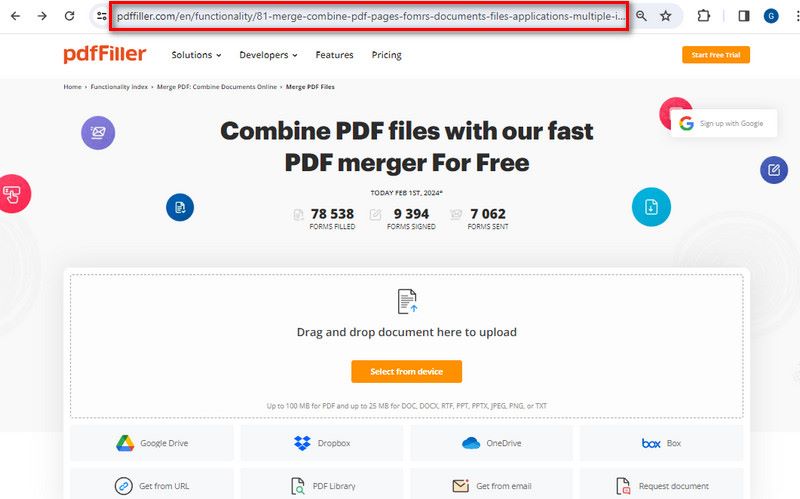Expand the Solutions dropdown menu
This screenshot has height=499, width=800.
coord(196,55)
